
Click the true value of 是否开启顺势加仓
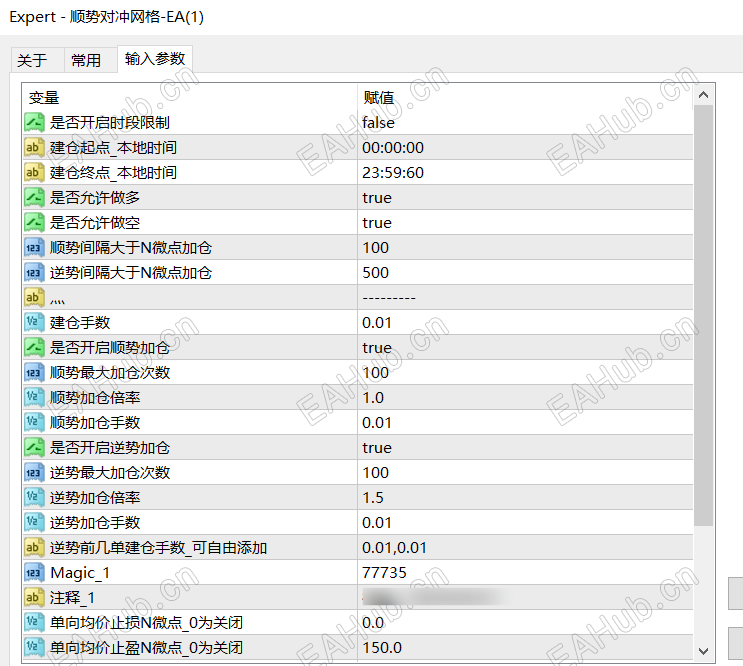tap(377, 348)
